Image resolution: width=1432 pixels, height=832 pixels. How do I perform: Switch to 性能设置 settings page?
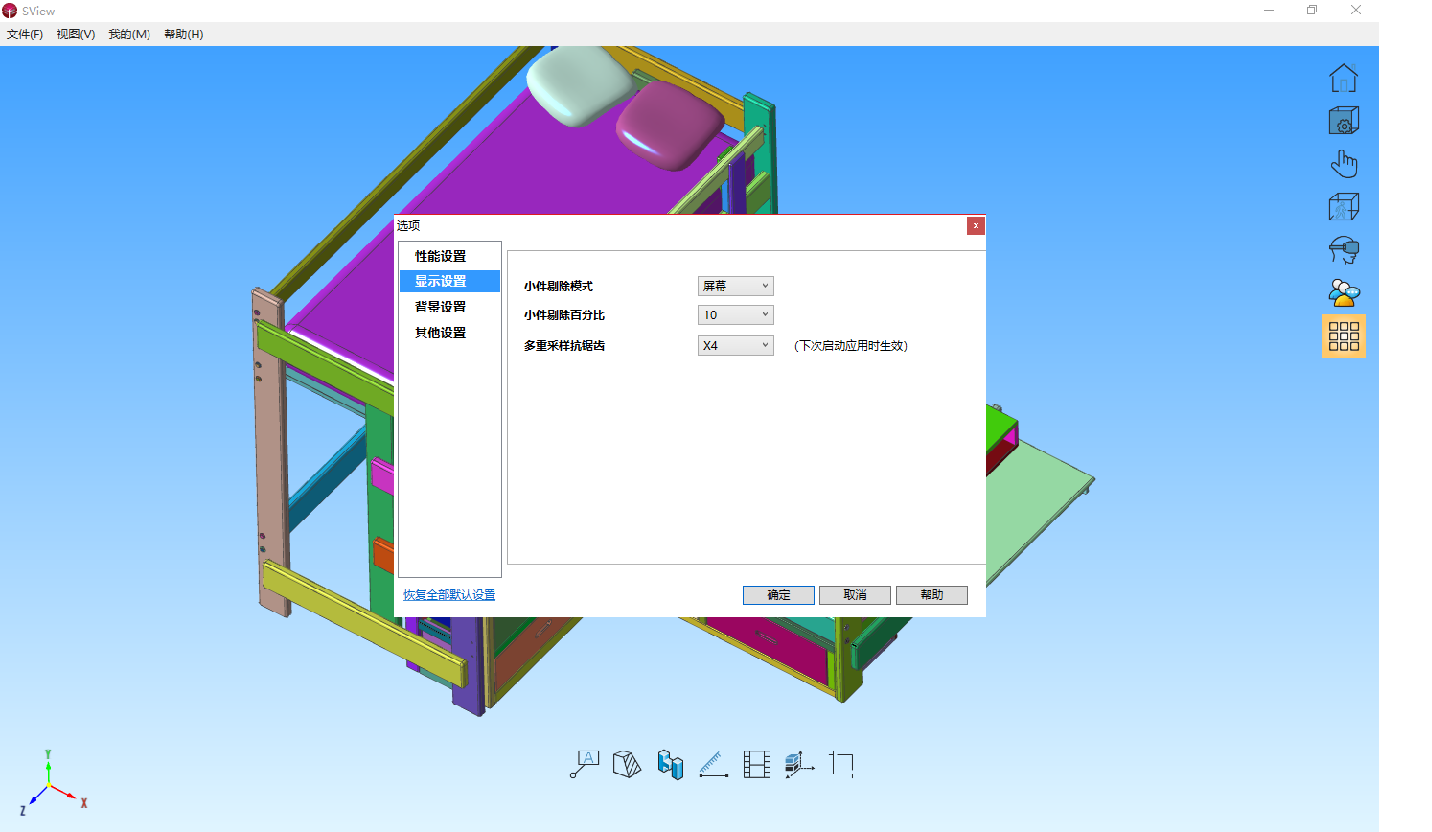pos(449,256)
